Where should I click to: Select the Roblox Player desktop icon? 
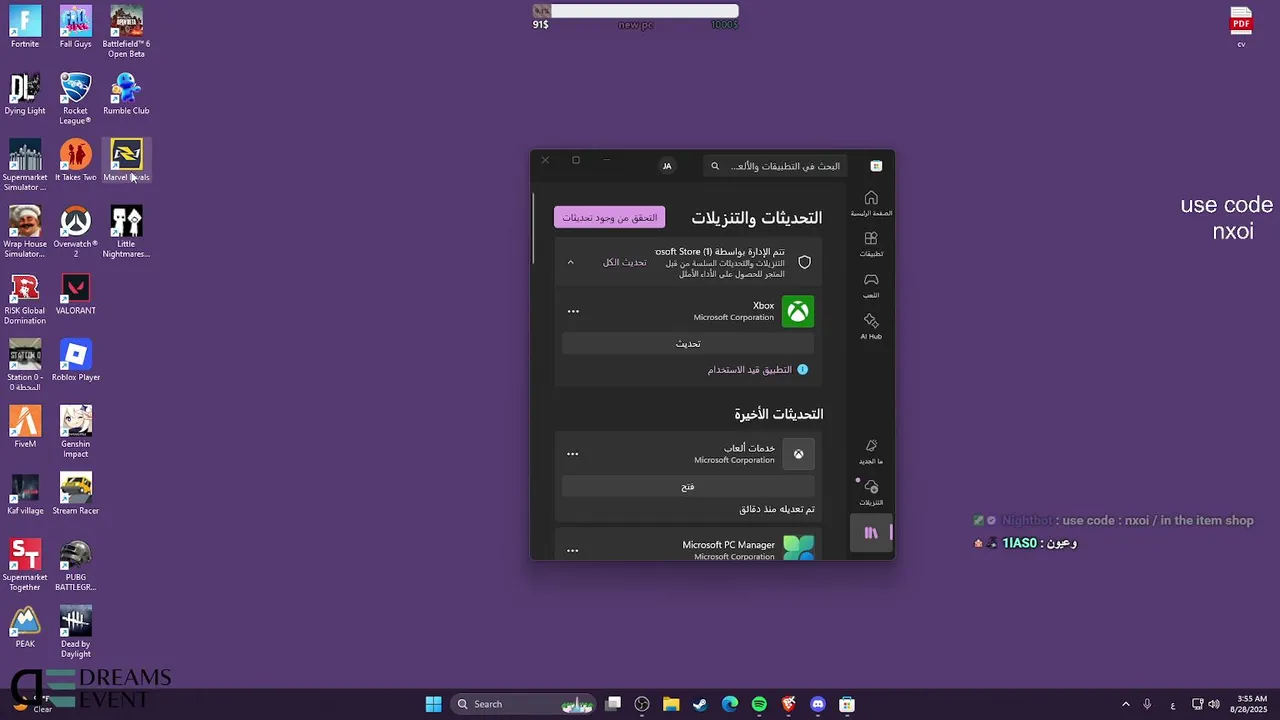point(75,360)
